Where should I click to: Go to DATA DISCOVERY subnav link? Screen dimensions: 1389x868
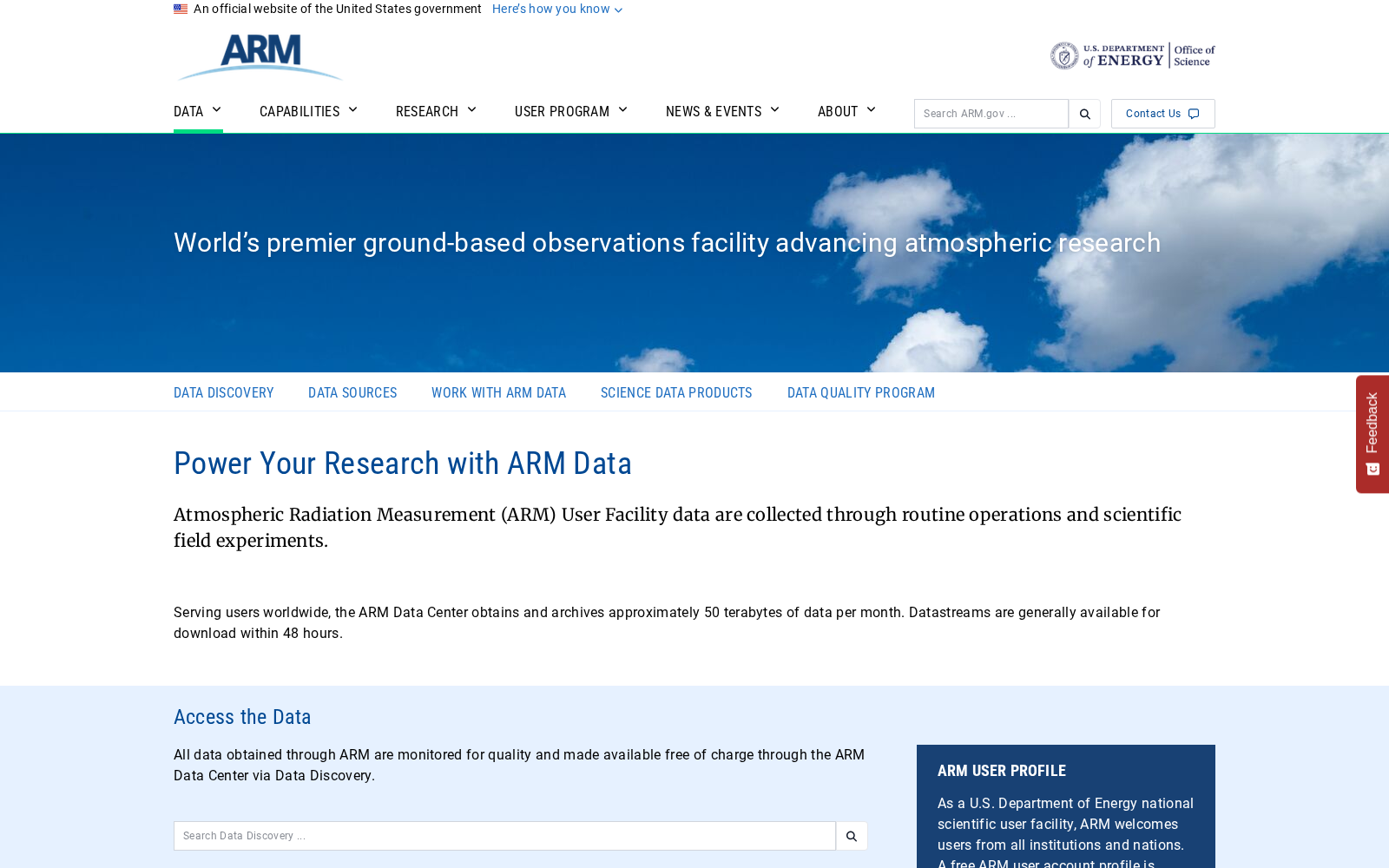point(224,392)
